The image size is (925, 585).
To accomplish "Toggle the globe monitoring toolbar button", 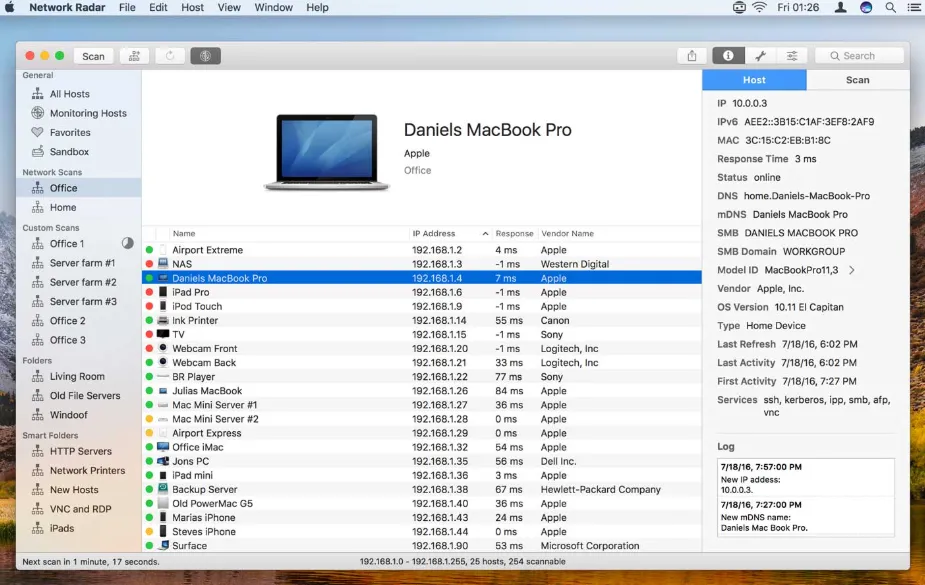I will [205, 56].
